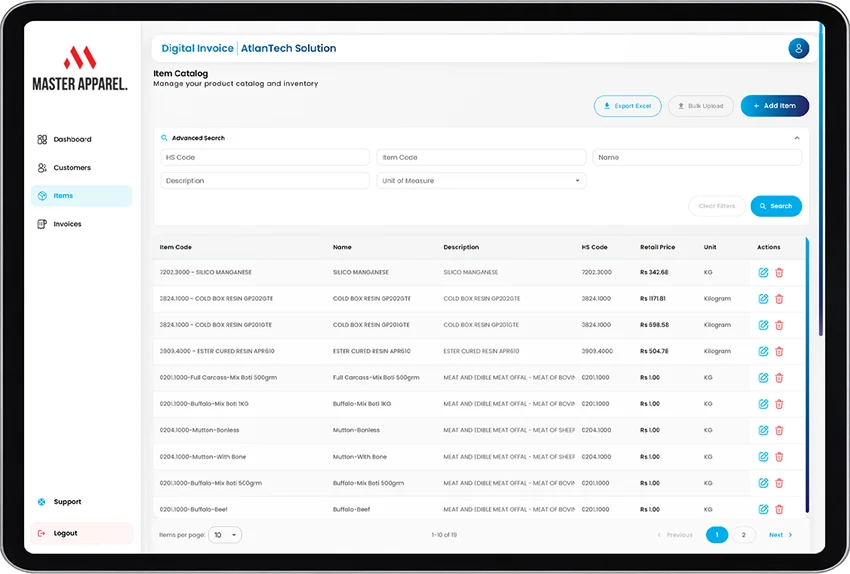Edit the COLD BOX RESIN GP202GTE item
This screenshot has width=850, height=574.
click(763, 299)
